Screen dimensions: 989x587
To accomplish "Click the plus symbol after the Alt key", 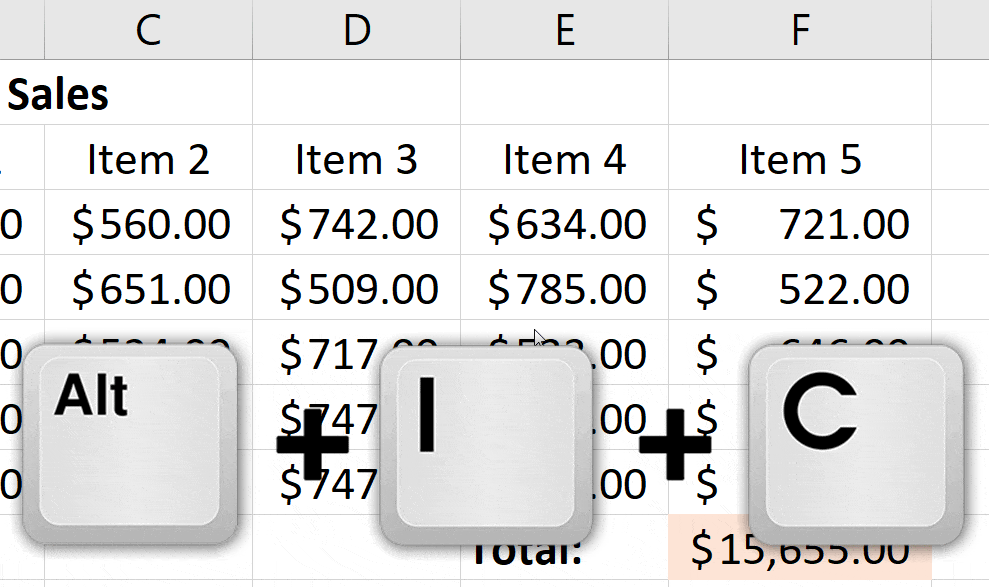I will coord(311,443).
